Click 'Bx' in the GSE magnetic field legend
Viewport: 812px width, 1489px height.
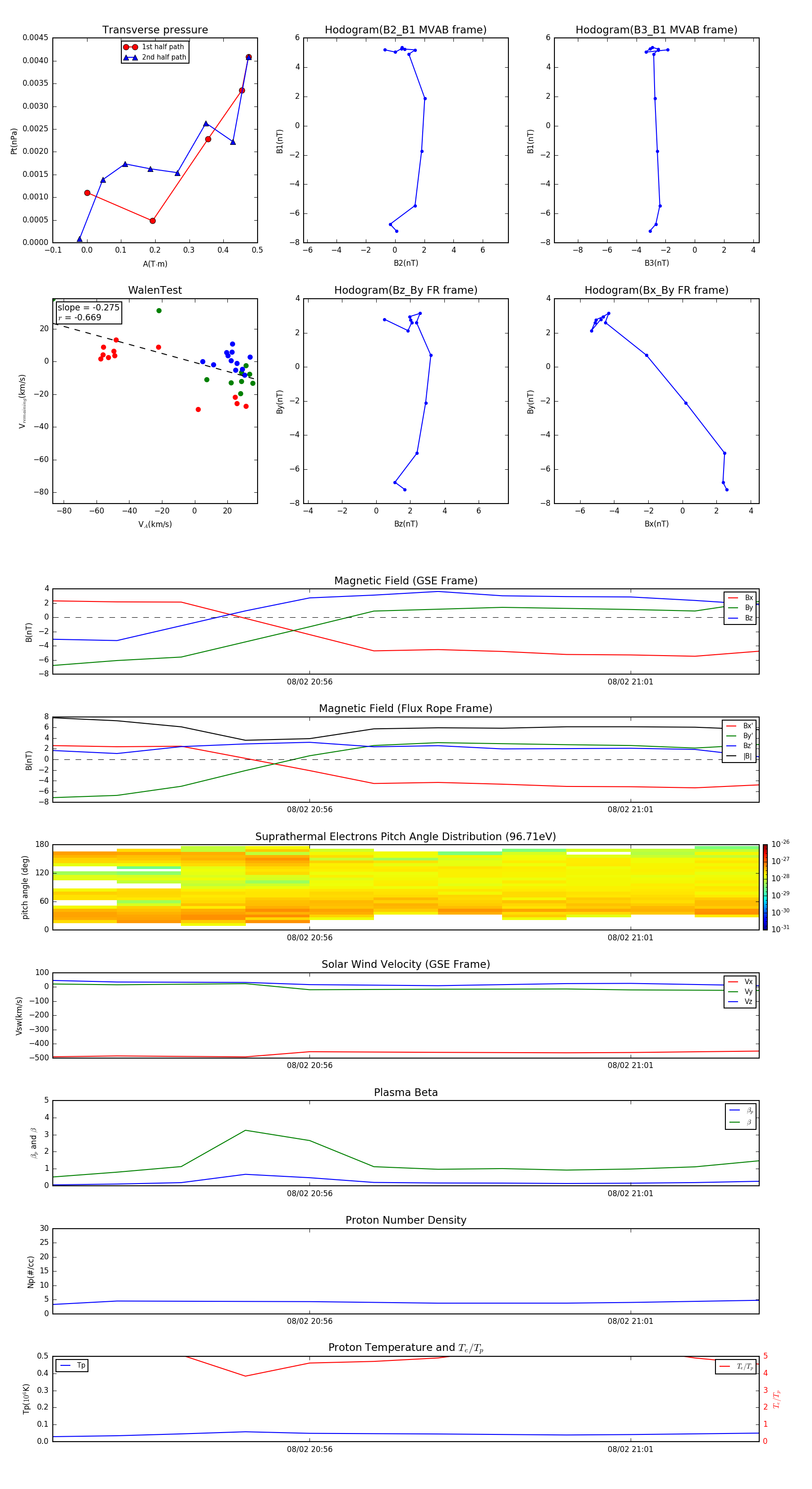click(740, 598)
